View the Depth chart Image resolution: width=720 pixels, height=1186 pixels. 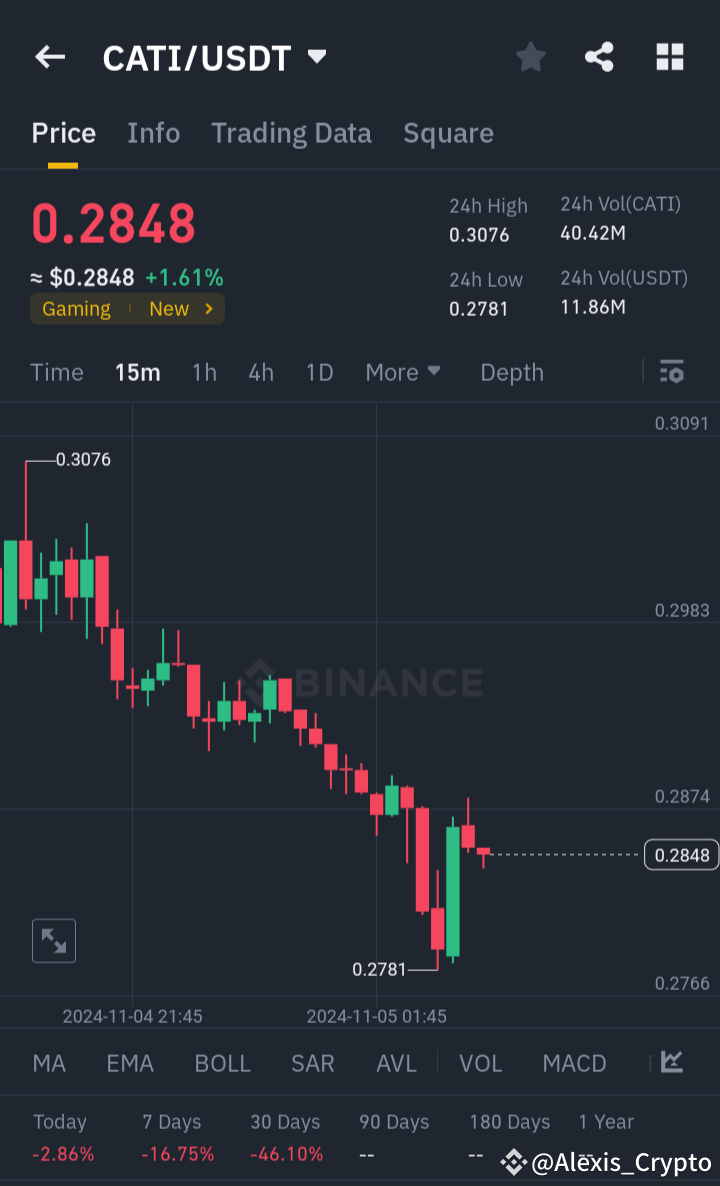(511, 372)
